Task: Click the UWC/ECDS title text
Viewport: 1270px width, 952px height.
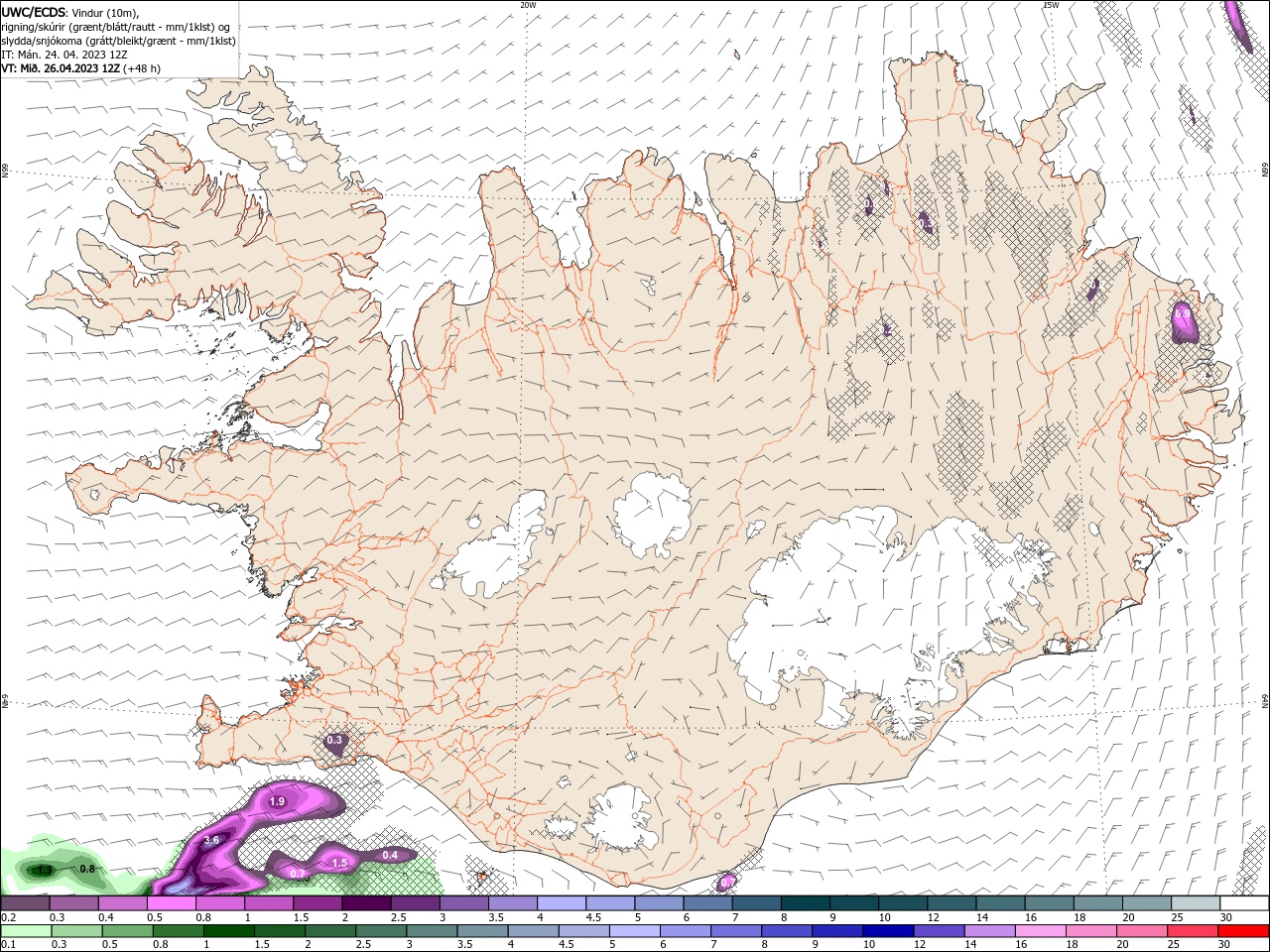Action: point(34,12)
